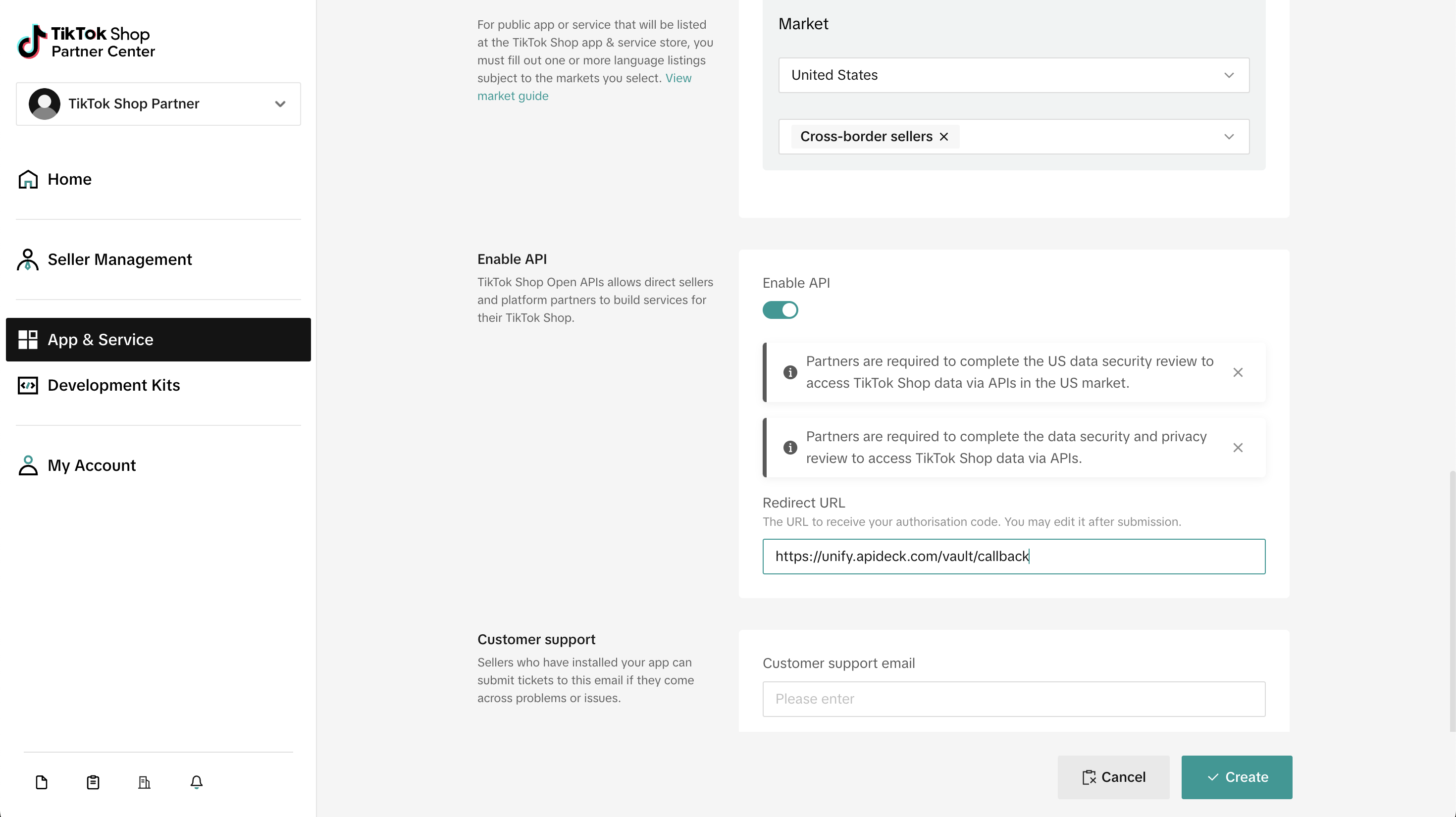This screenshot has height=817, width=1456.
Task: Click the TikTok Shop Partner Center logo
Action: [x=86, y=42]
